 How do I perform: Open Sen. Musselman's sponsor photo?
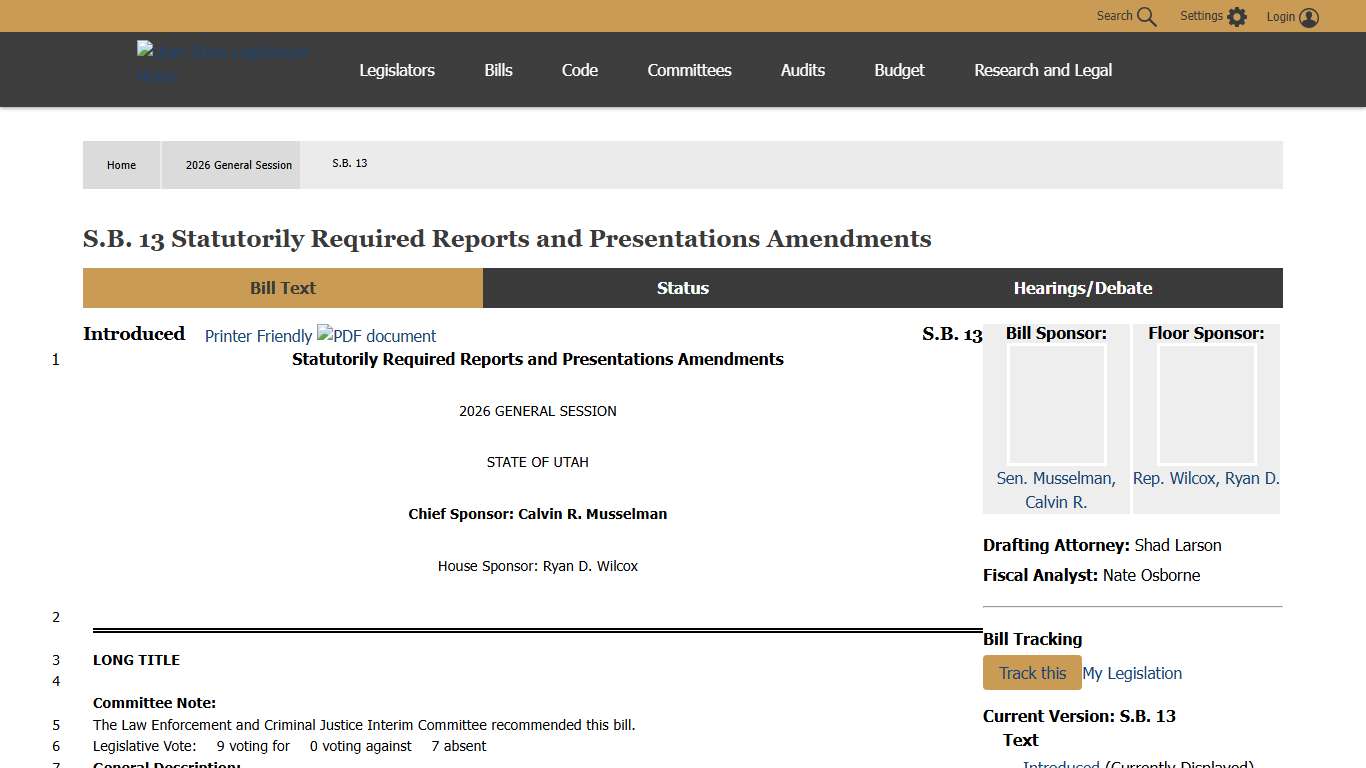tap(1056, 404)
